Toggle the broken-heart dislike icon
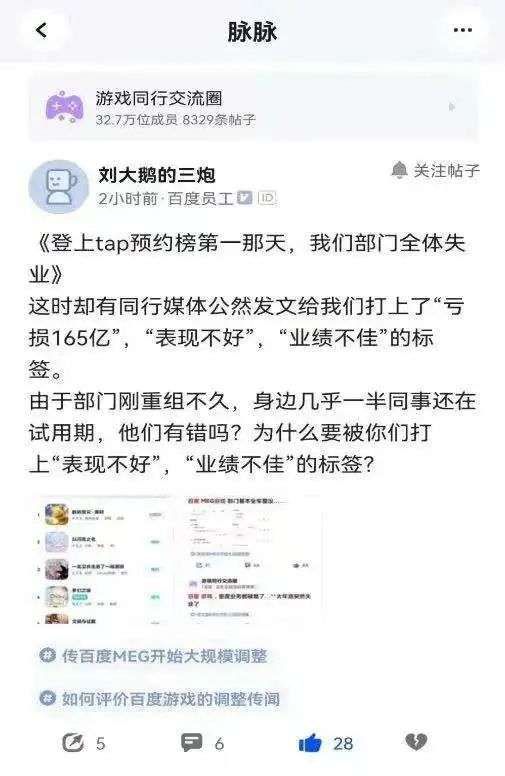505x776 pixels. pyautogui.click(x=416, y=742)
